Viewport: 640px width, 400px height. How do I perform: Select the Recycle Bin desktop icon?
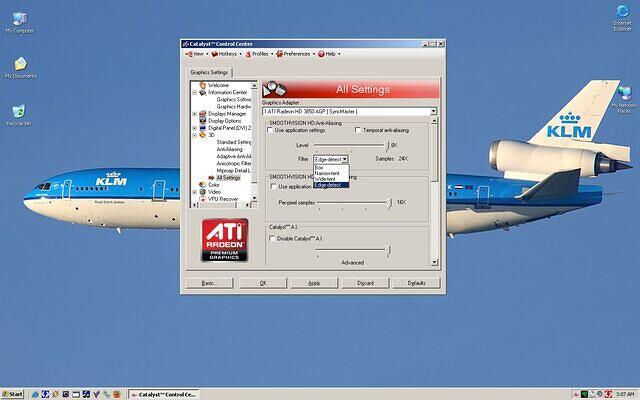click(x=19, y=116)
